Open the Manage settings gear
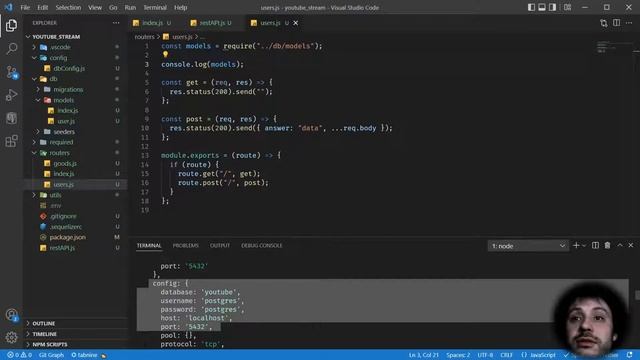The image size is (640, 360). click(x=11, y=337)
